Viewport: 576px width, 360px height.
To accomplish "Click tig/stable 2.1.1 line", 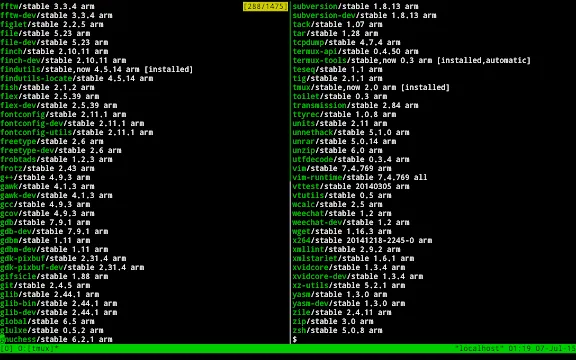I will 337,78.
